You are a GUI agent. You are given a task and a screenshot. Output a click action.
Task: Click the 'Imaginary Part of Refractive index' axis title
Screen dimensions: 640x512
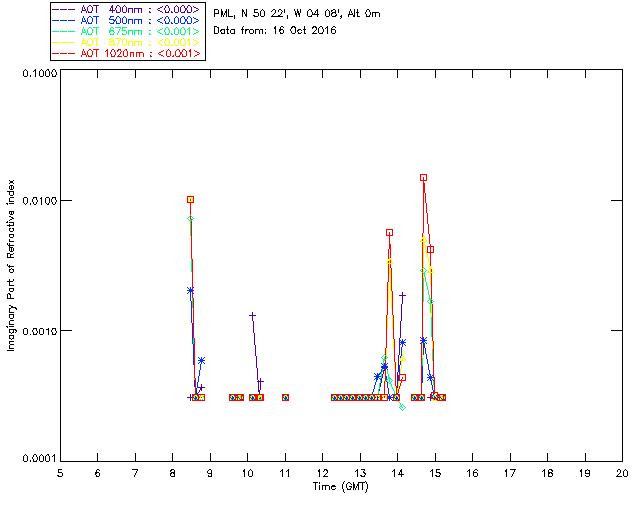pos(11,265)
